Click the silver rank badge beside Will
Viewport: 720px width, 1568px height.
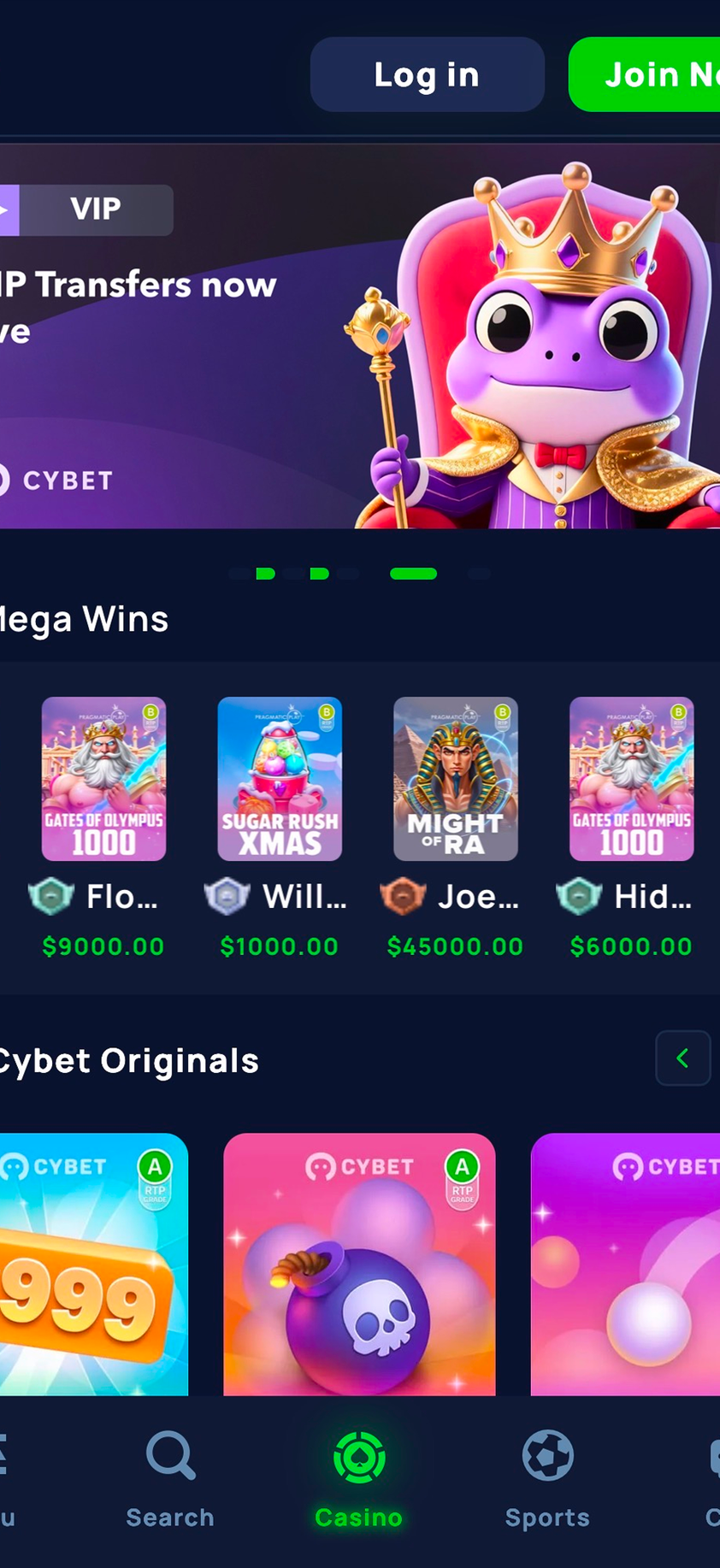click(227, 897)
